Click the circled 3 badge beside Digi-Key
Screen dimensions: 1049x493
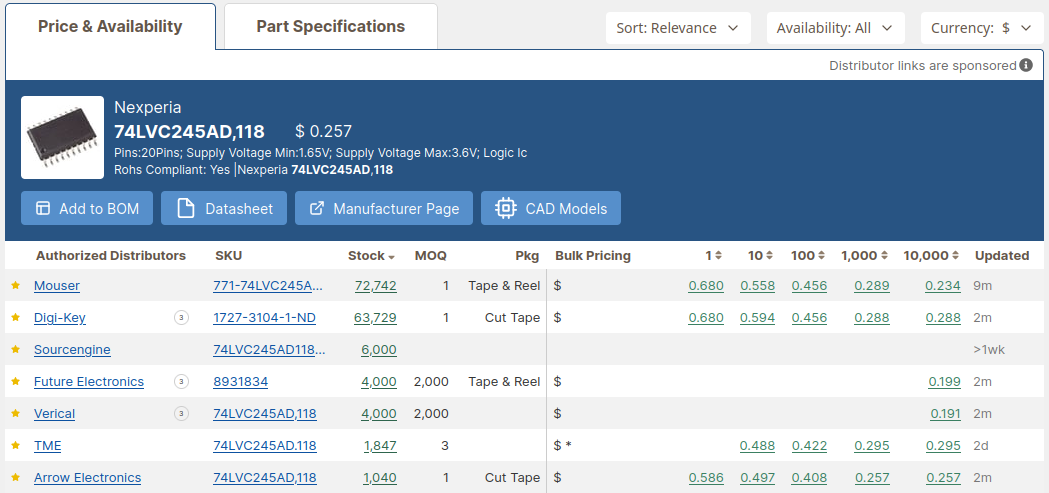tap(181, 318)
